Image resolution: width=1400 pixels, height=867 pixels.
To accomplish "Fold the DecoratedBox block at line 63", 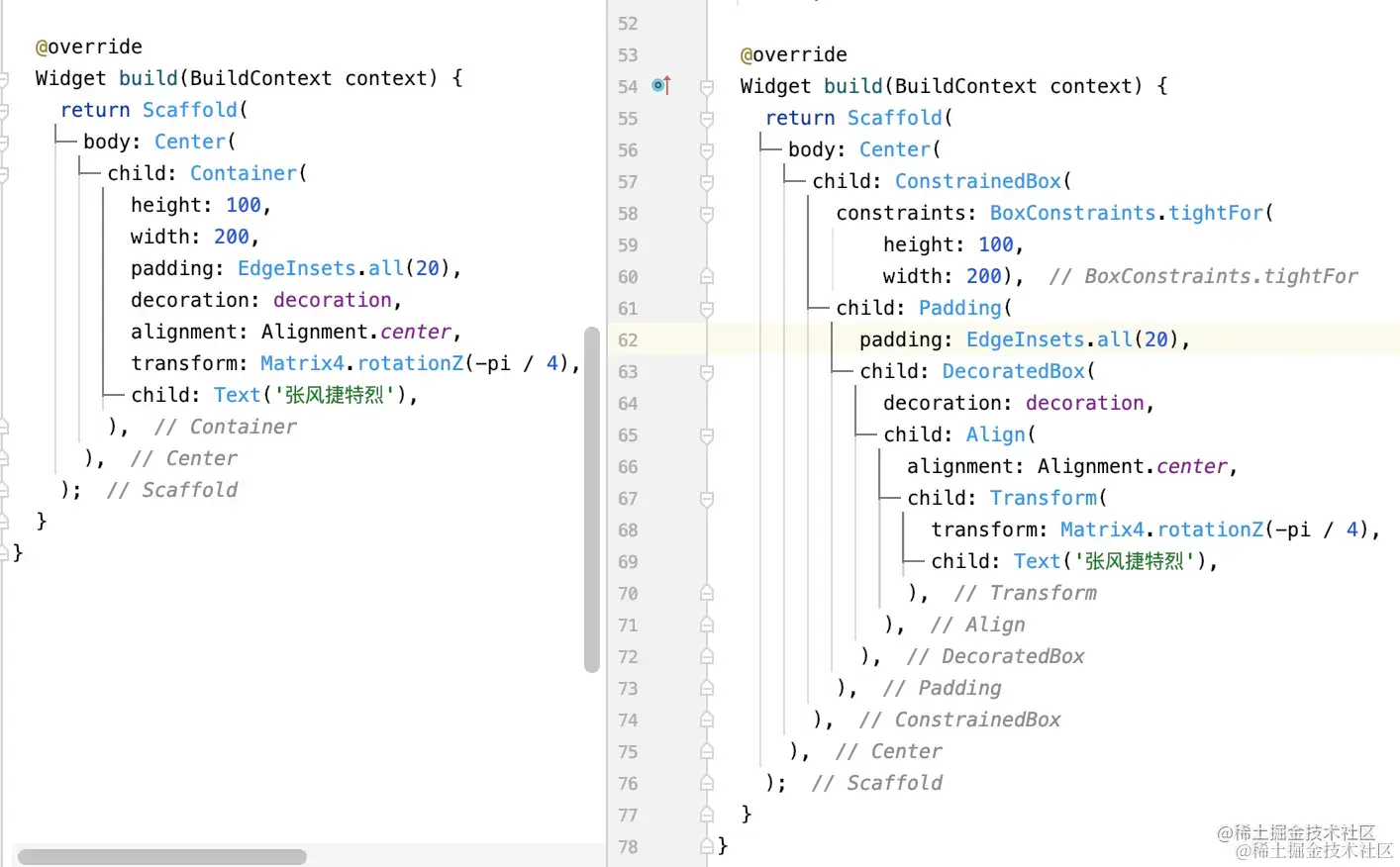I will pos(707,372).
